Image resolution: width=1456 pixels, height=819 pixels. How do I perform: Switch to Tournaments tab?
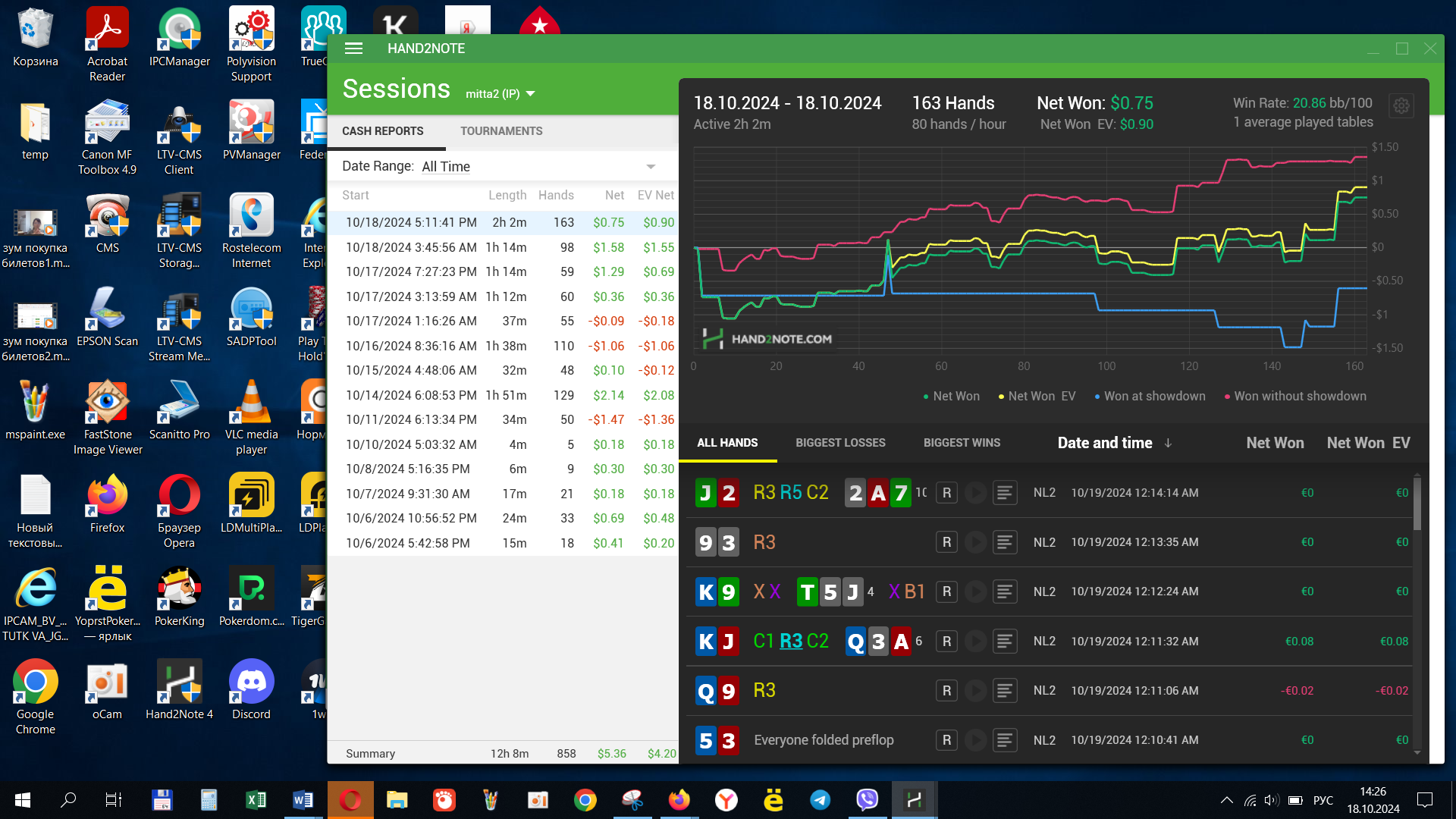[501, 131]
